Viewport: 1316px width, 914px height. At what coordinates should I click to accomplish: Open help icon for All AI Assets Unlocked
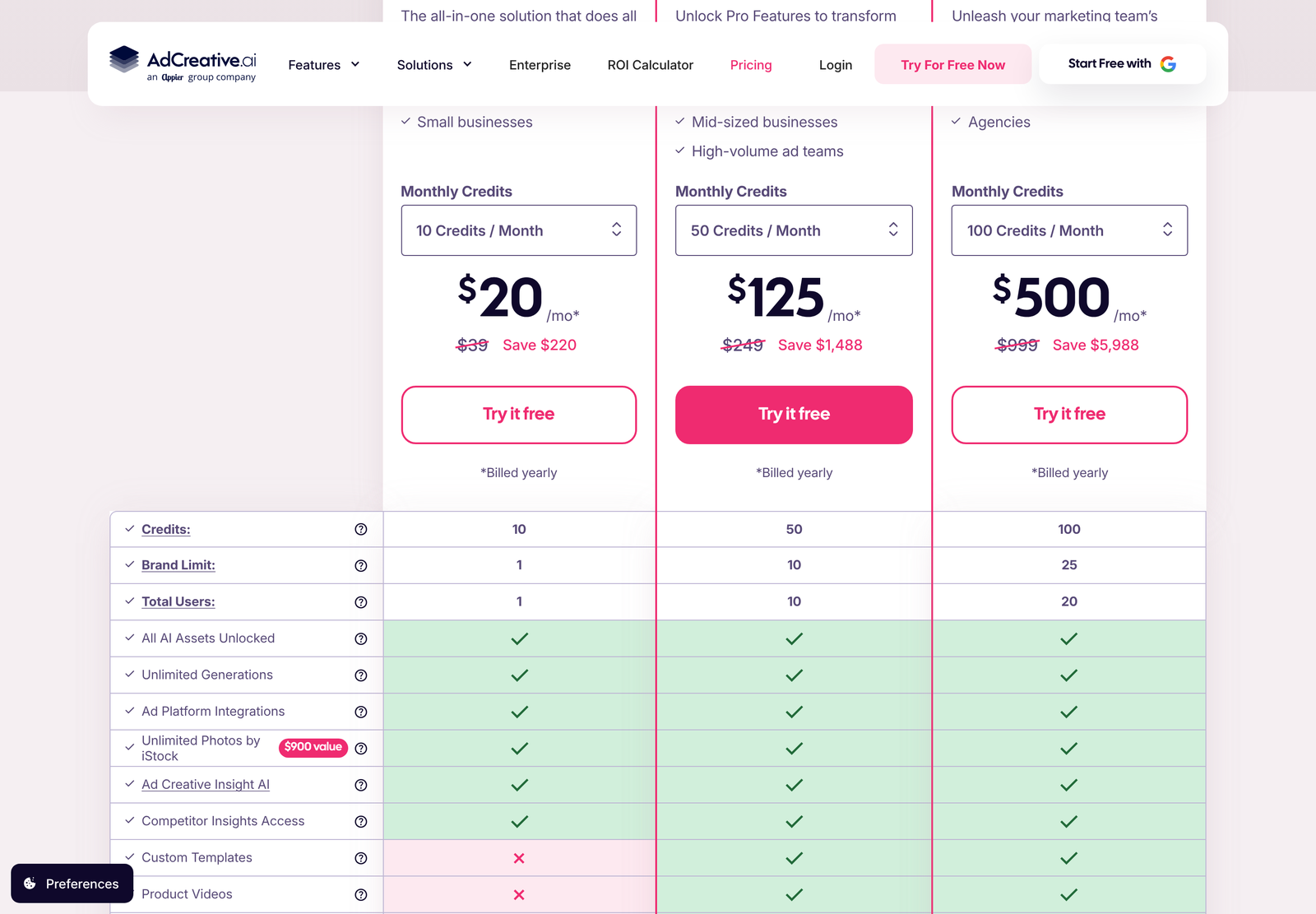(360, 639)
